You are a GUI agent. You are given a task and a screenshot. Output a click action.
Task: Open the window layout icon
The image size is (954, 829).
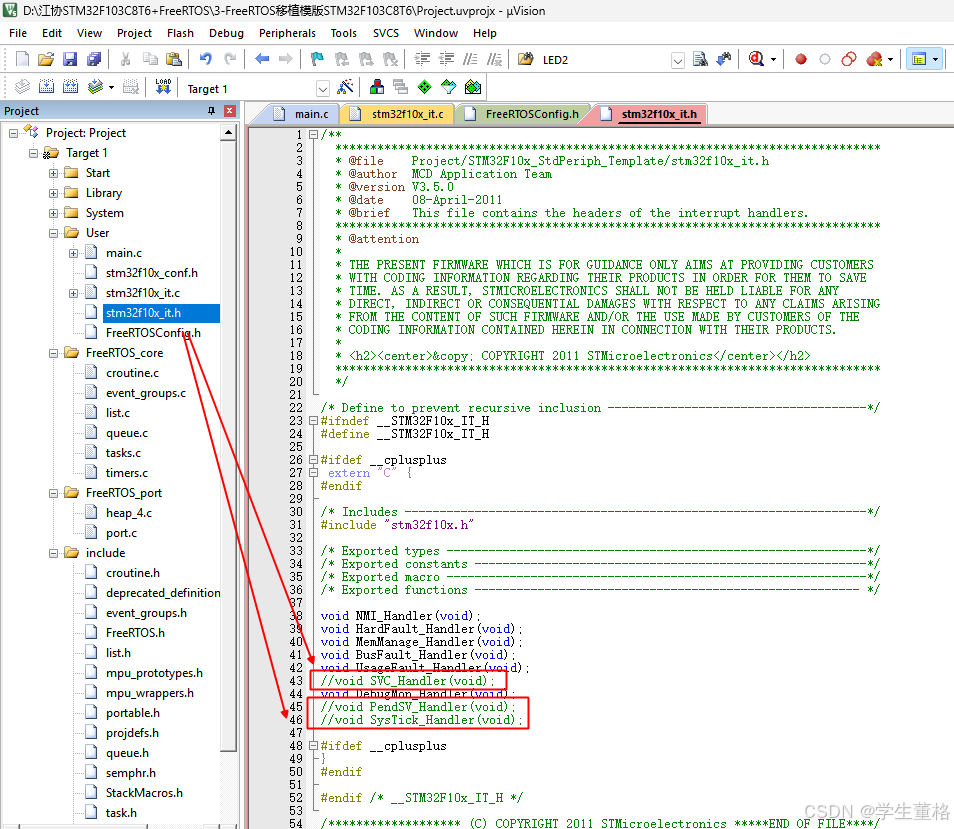(x=919, y=59)
